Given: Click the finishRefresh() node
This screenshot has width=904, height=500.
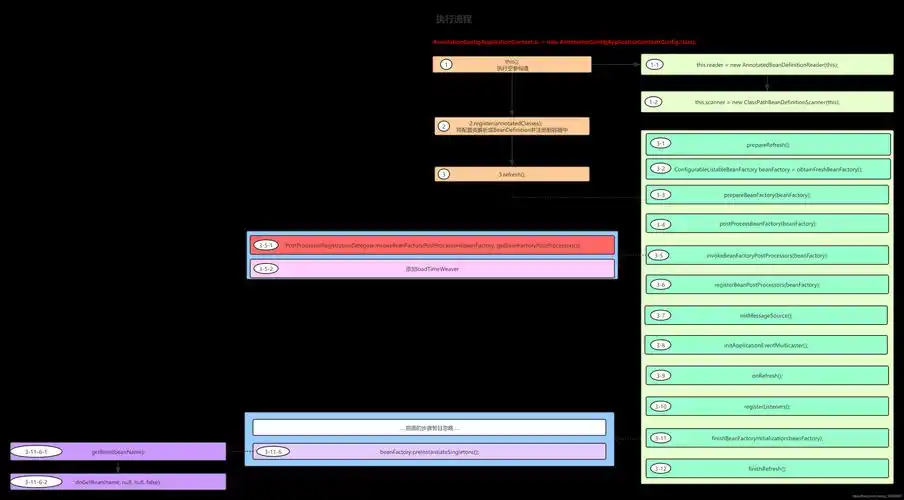Looking at the screenshot, I should [x=766, y=468].
